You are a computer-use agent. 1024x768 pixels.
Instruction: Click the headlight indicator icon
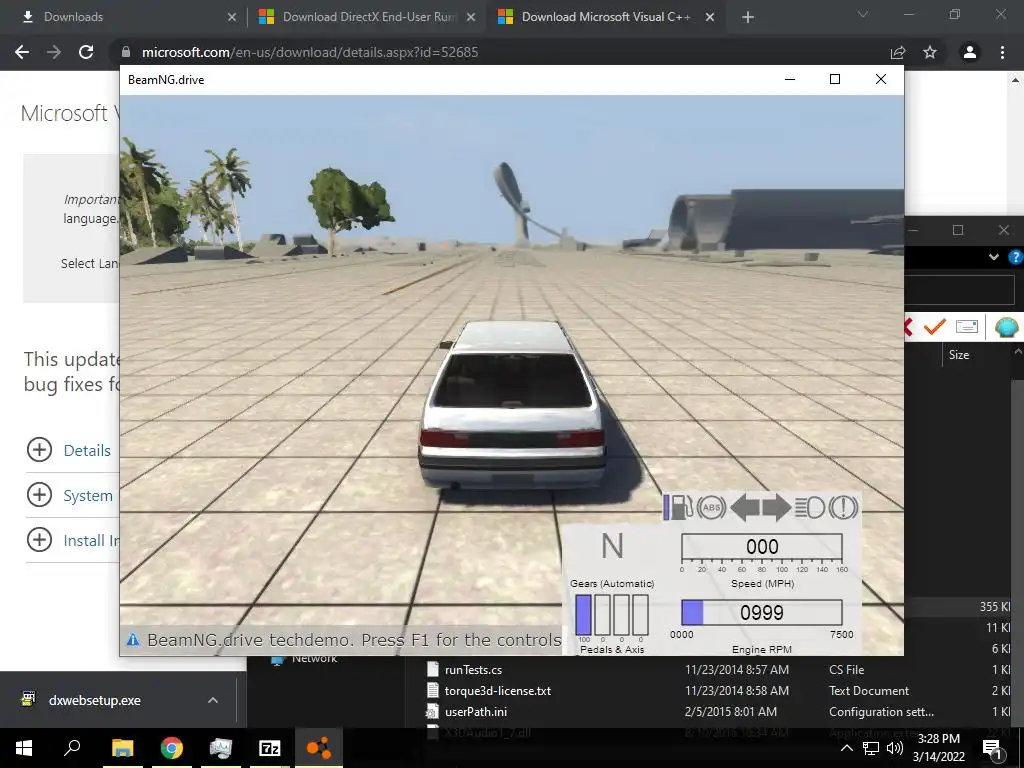click(810, 507)
